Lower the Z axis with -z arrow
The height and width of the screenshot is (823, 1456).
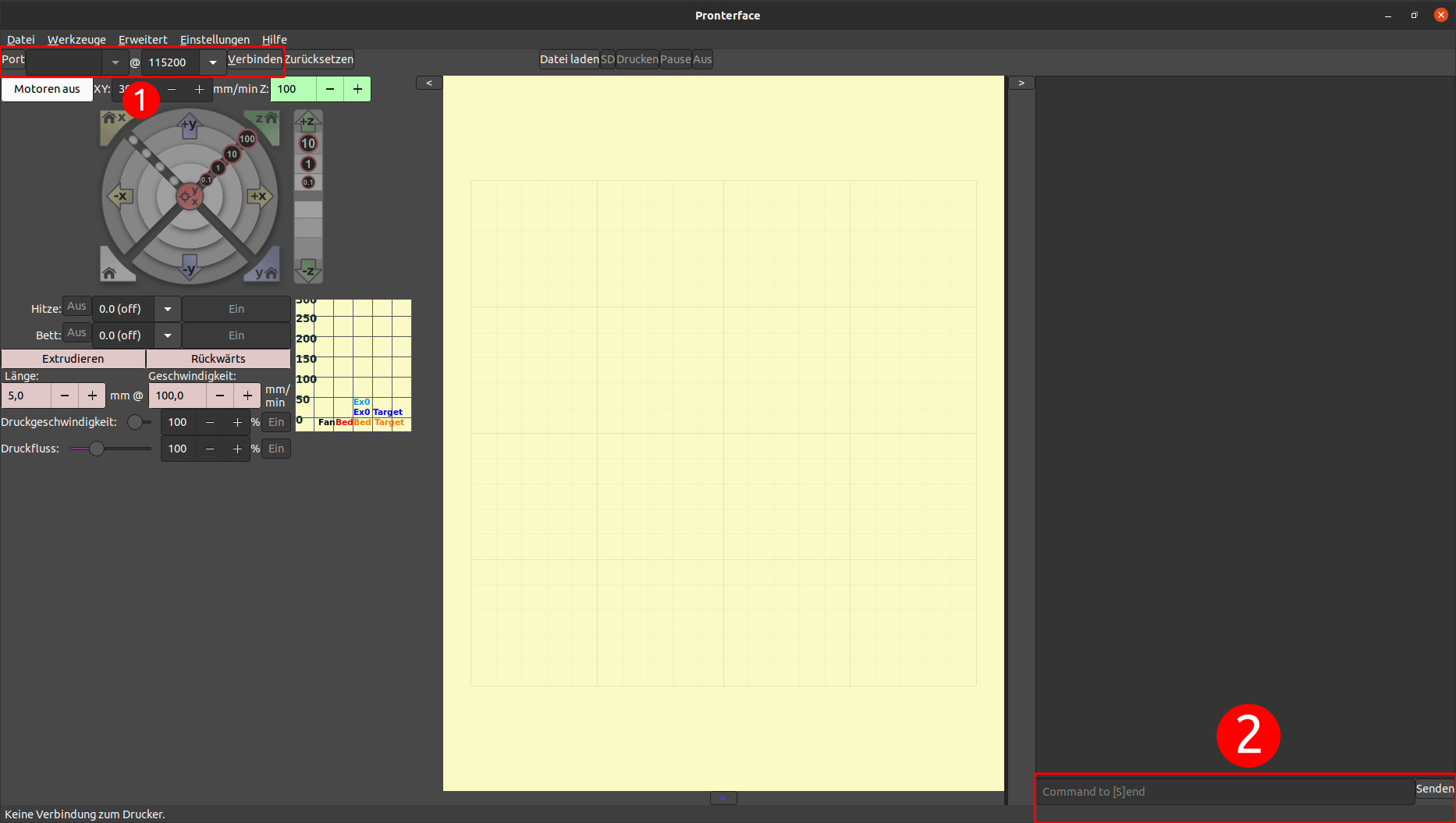pyautogui.click(x=308, y=271)
